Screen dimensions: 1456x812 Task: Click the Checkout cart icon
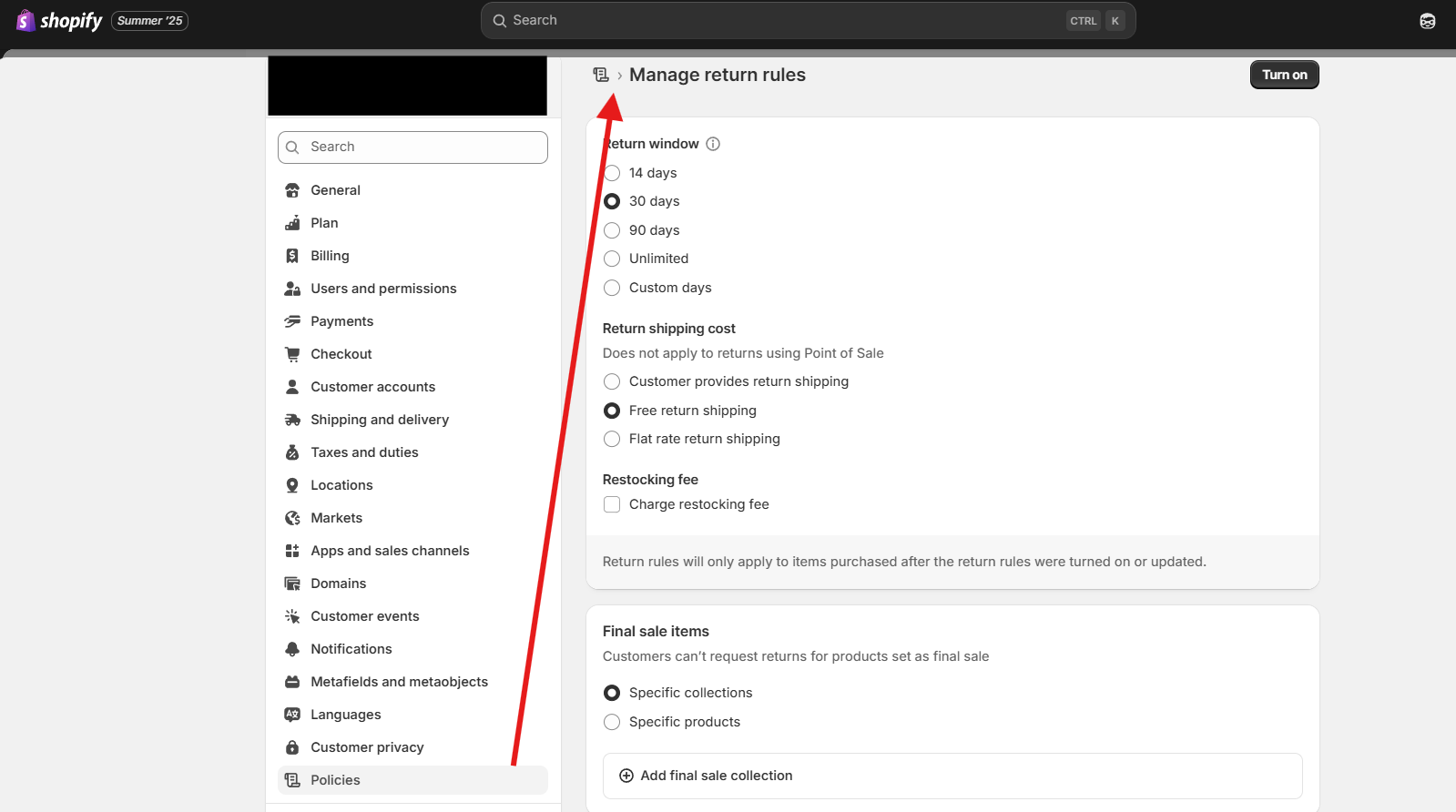[x=292, y=354]
